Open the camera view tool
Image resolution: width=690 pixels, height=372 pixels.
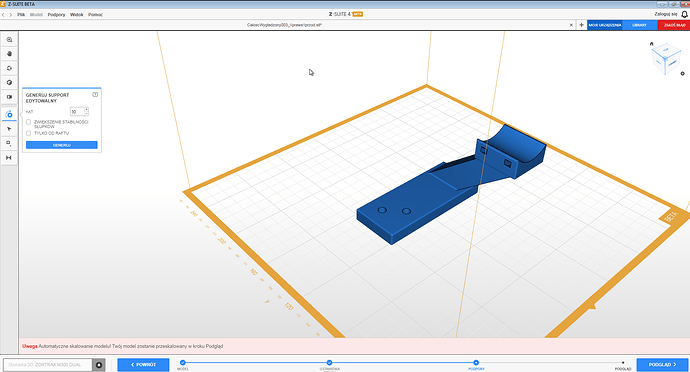coord(9,97)
